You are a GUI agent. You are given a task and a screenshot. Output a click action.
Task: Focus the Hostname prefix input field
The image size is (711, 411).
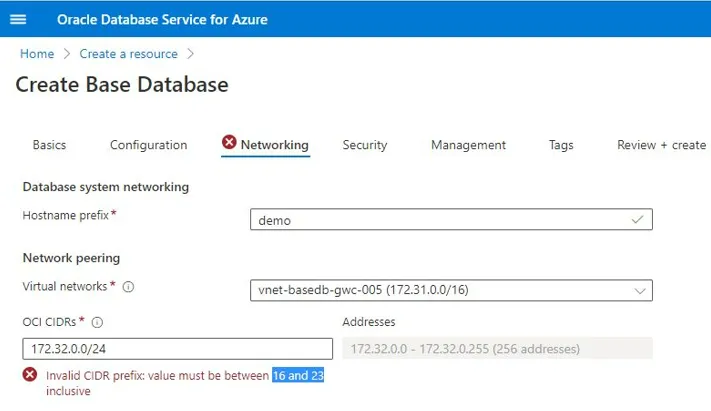click(451, 220)
